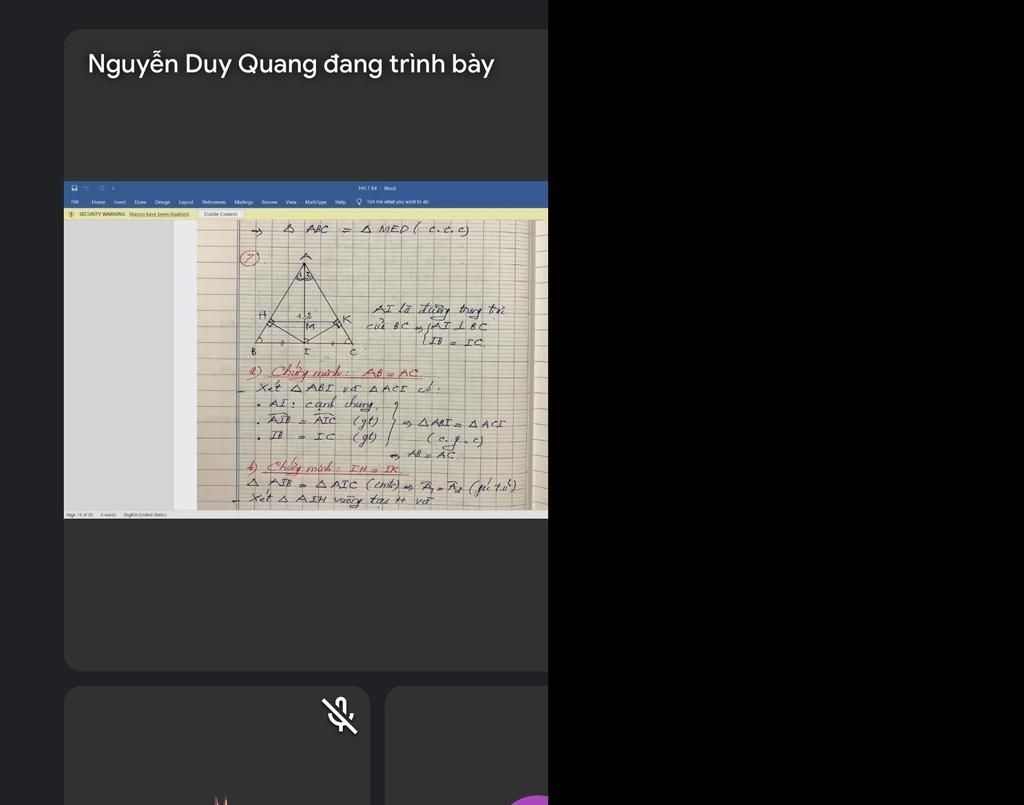
Task: Open the References ribbon tab
Action: click(x=214, y=202)
